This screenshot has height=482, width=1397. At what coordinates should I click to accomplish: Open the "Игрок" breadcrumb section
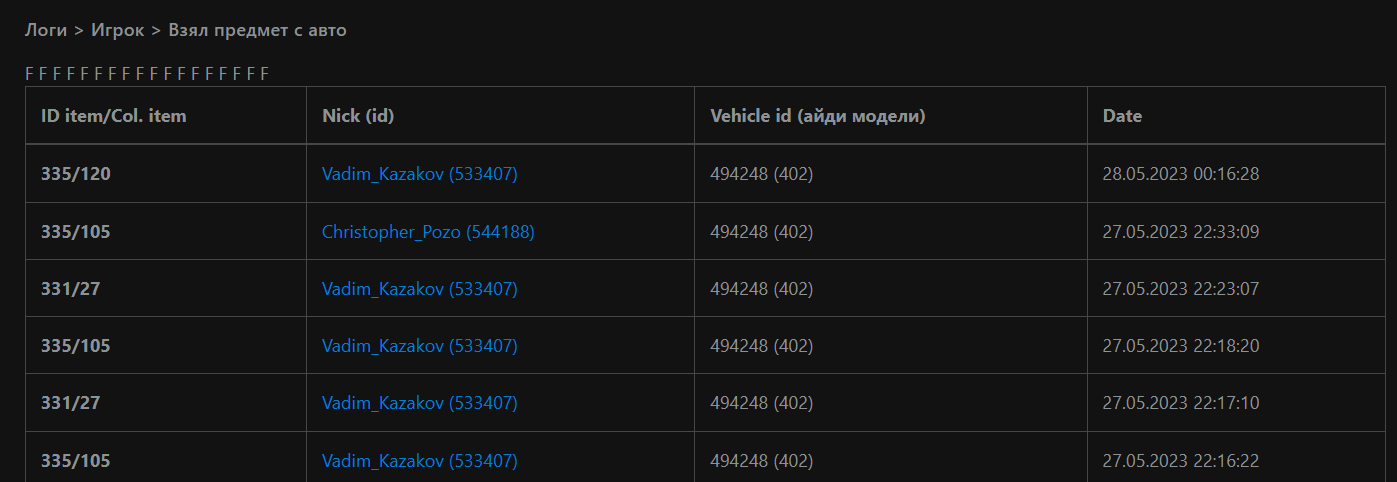117,30
